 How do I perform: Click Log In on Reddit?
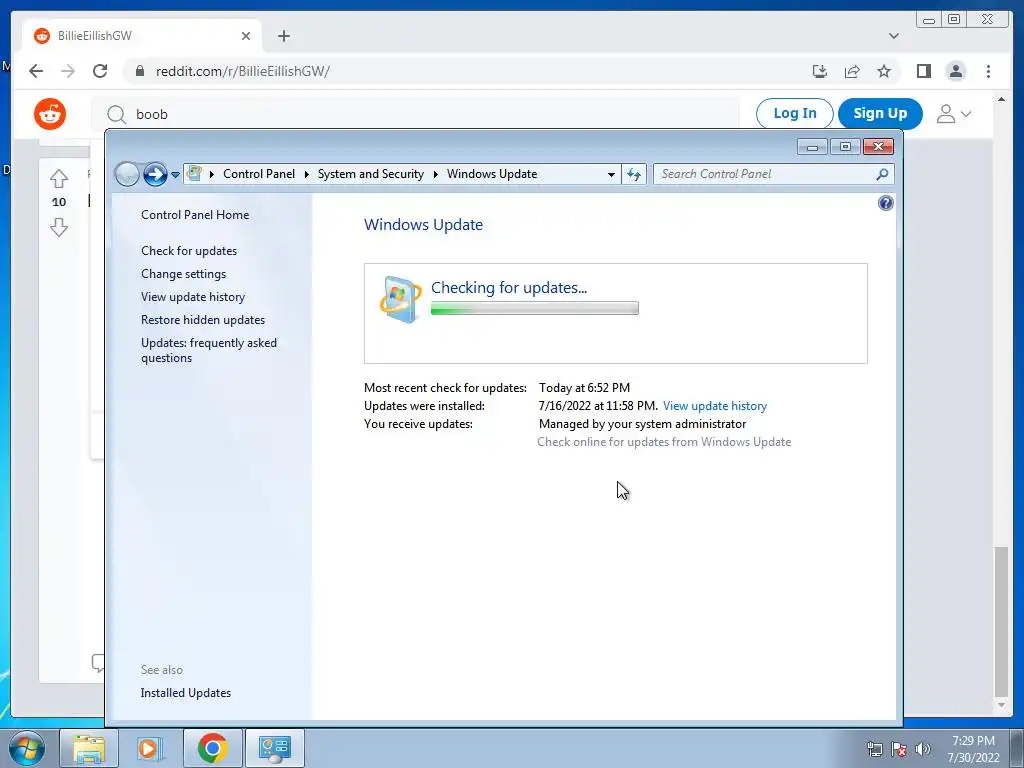point(794,114)
